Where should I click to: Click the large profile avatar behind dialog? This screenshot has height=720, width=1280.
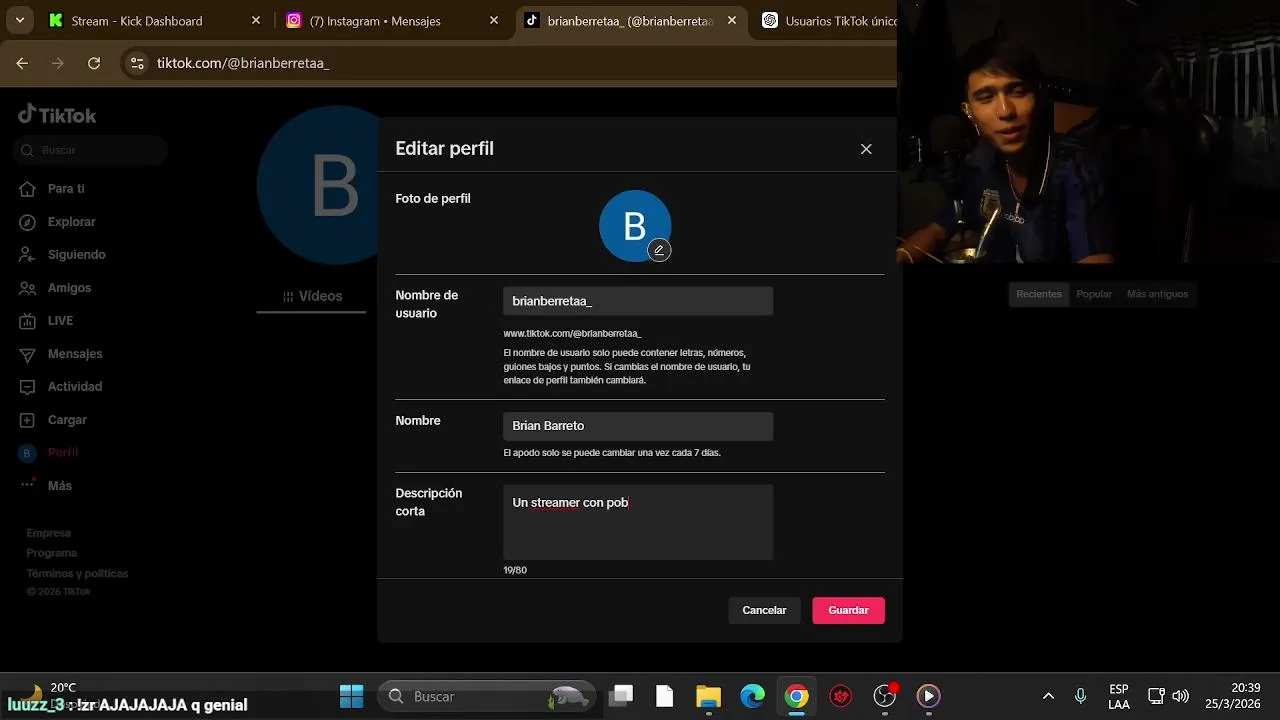pyautogui.click(x=318, y=185)
